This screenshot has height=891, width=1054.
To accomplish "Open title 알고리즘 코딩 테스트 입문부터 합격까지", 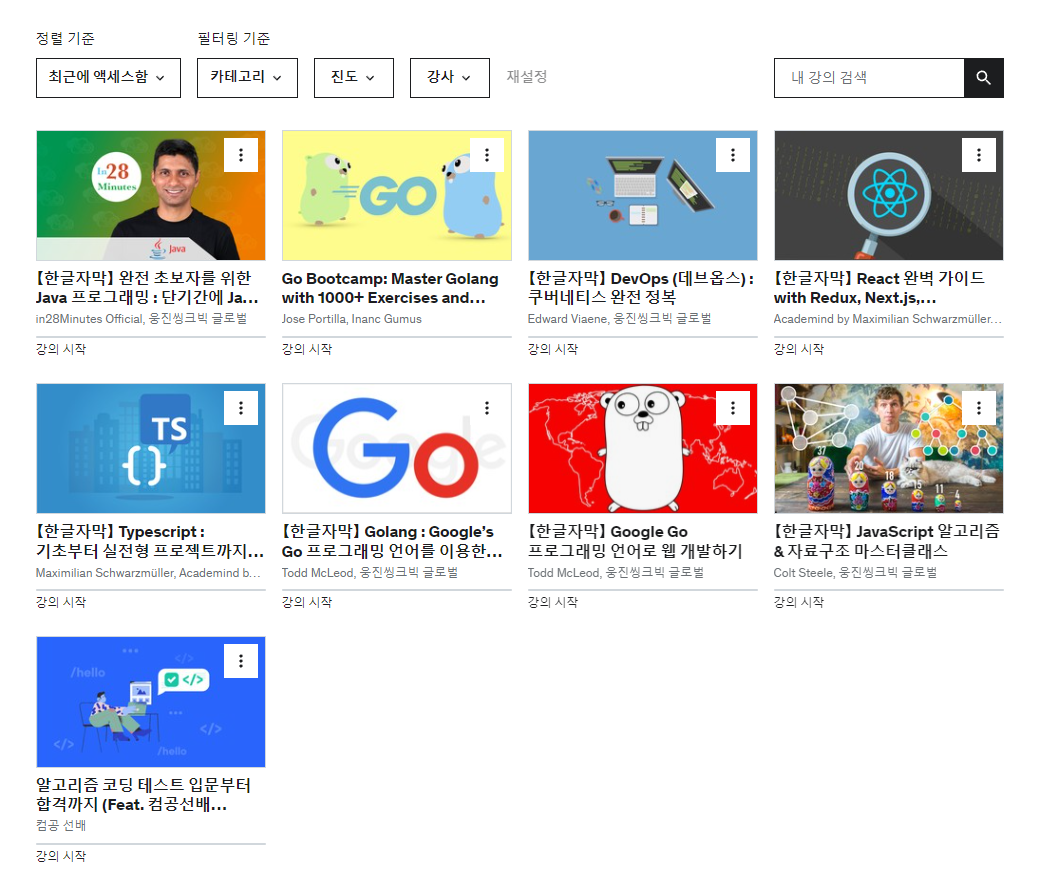I will tap(143, 794).
